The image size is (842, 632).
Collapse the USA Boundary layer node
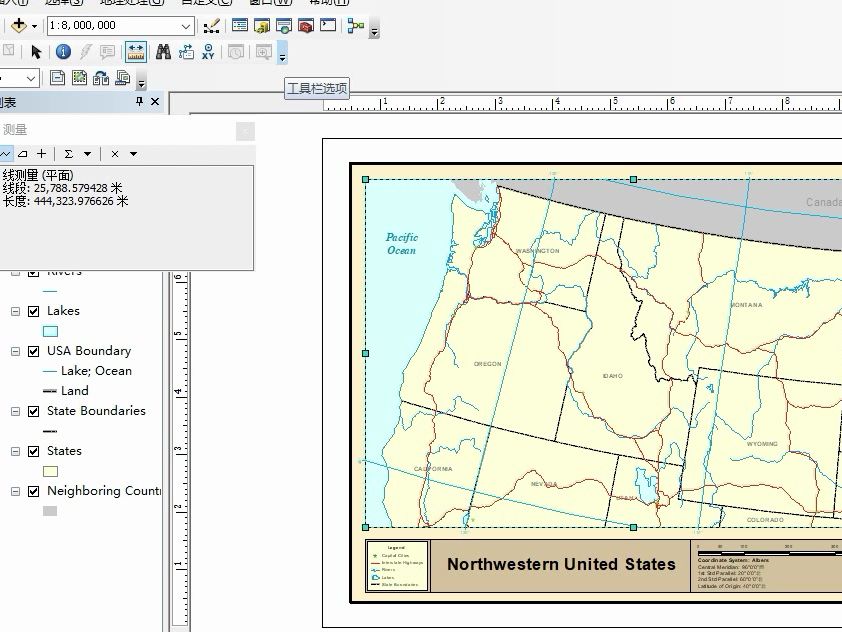[x=16, y=351]
